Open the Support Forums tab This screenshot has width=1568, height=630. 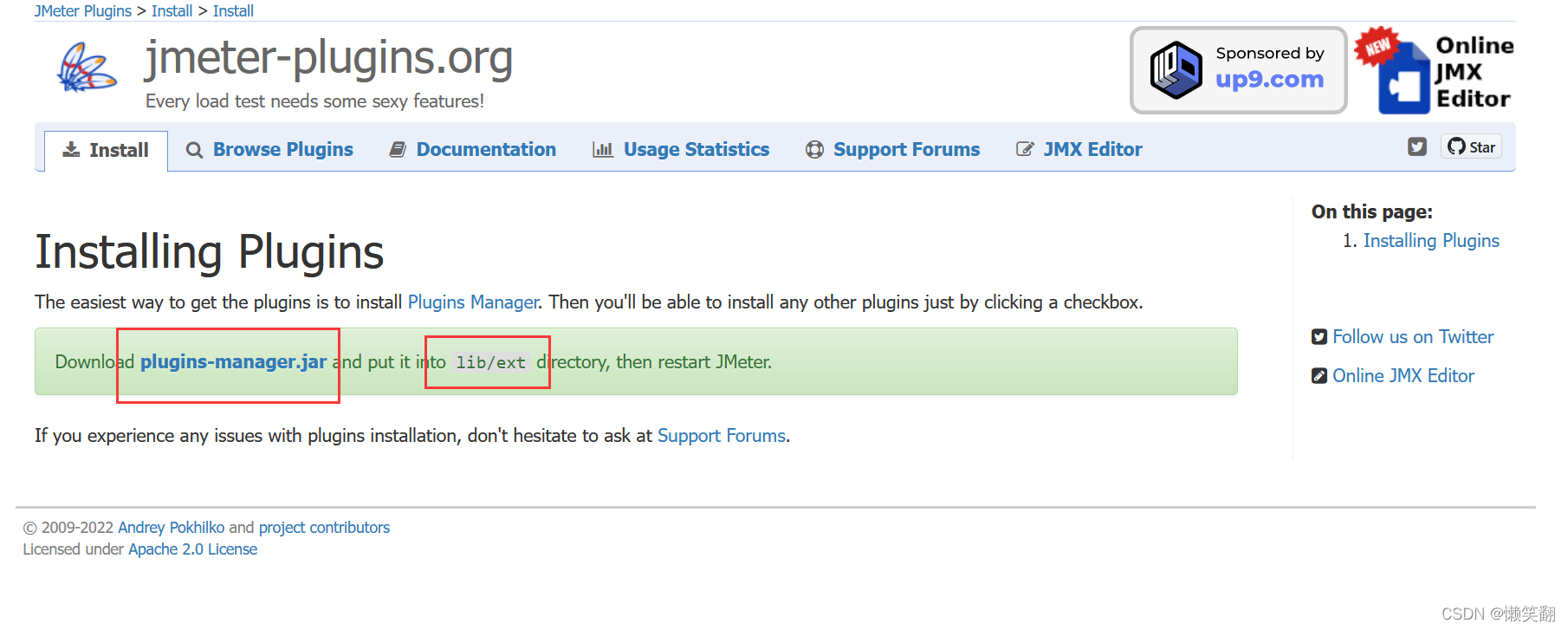pos(893,150)
